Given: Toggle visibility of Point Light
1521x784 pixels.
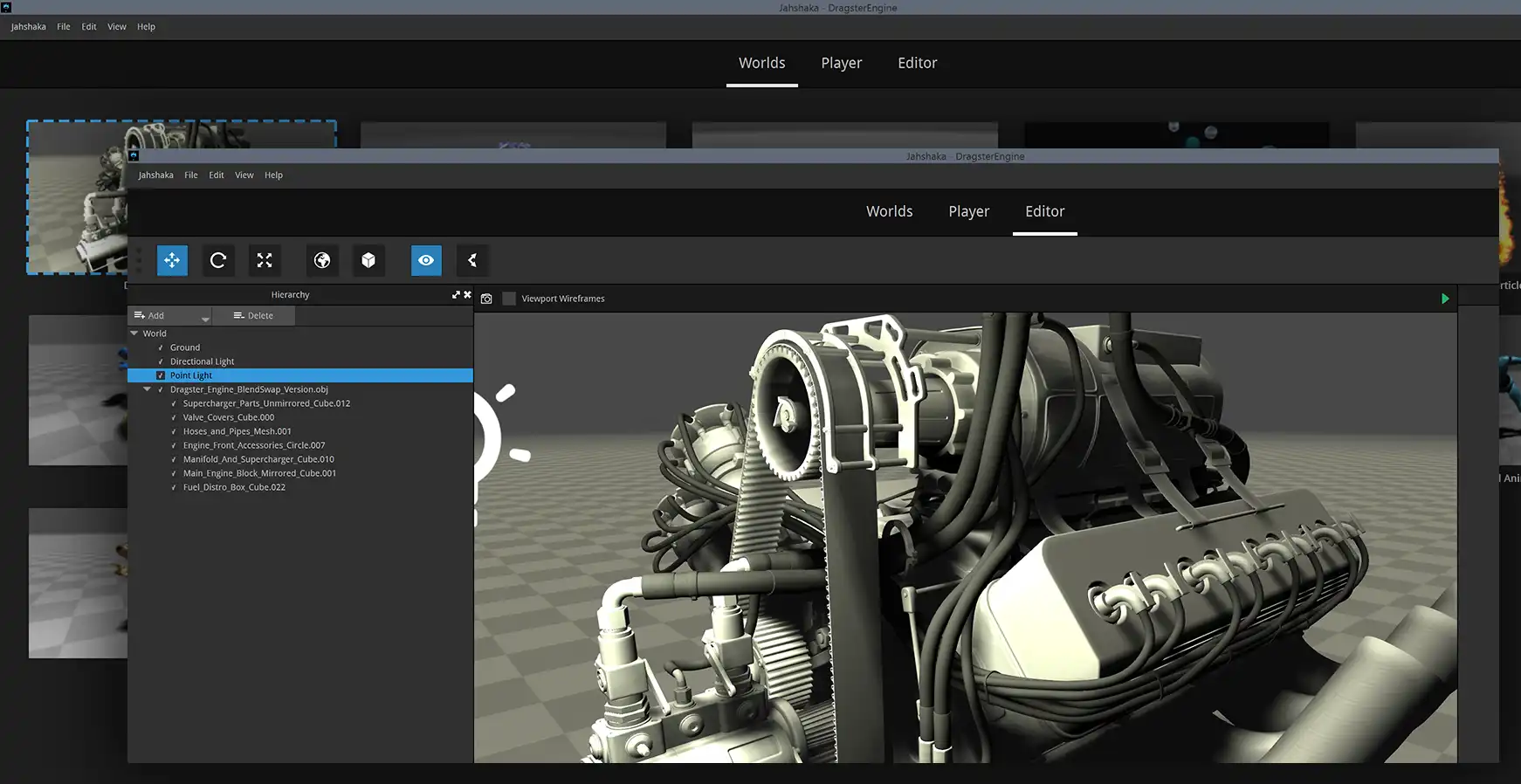Looking at the screenshot, I should [161, 375].
